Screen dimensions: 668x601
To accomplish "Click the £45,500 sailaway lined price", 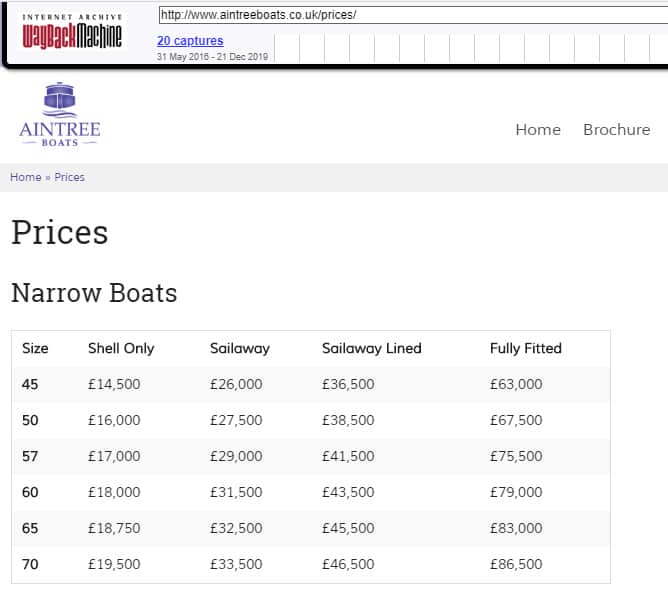I will click(348, 528).
